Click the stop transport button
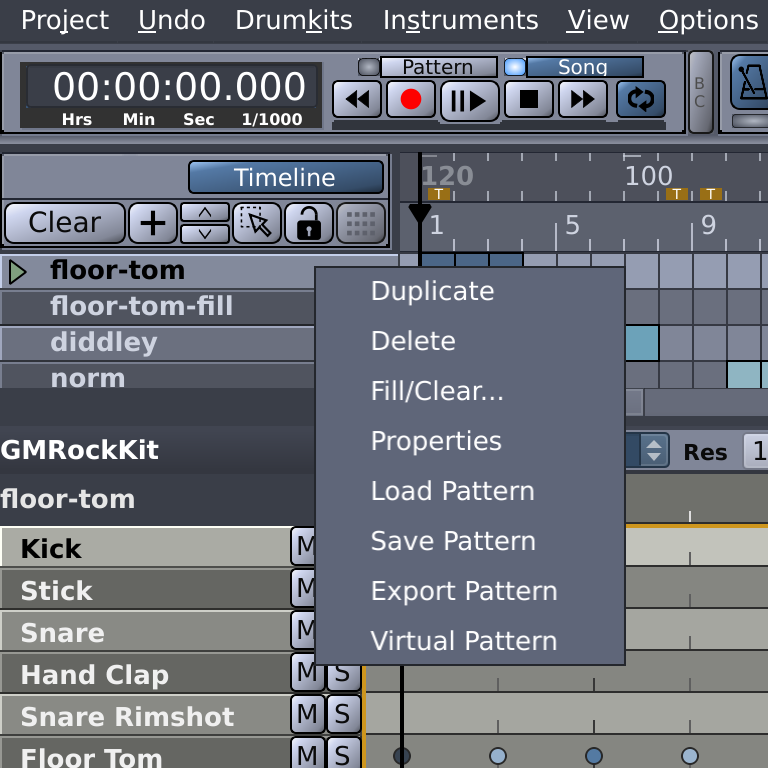 click(x=528, y=99)
